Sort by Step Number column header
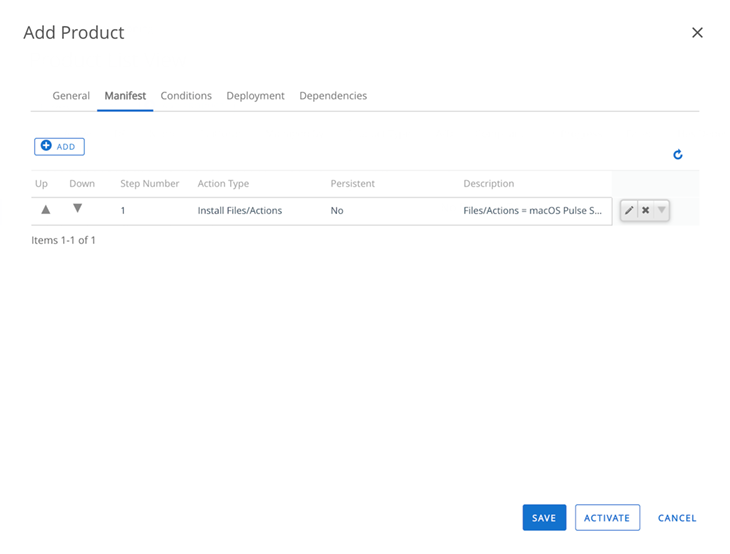This screenshot has width=730, height=554. [x=150, y=184]
